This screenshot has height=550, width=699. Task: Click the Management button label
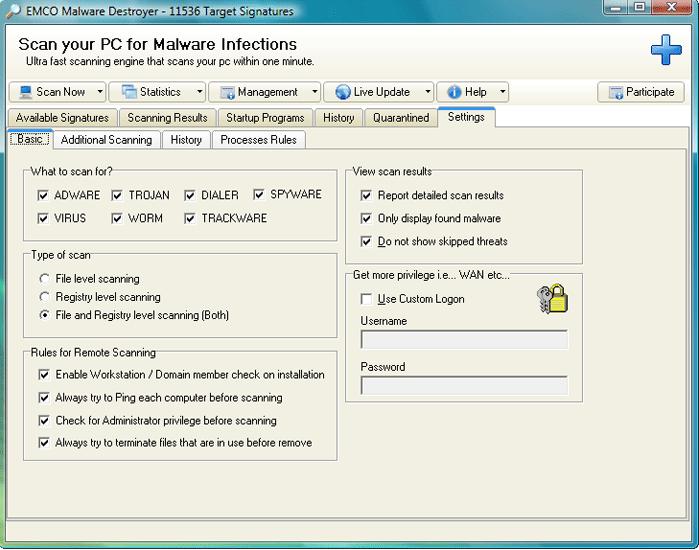point(267,92)
